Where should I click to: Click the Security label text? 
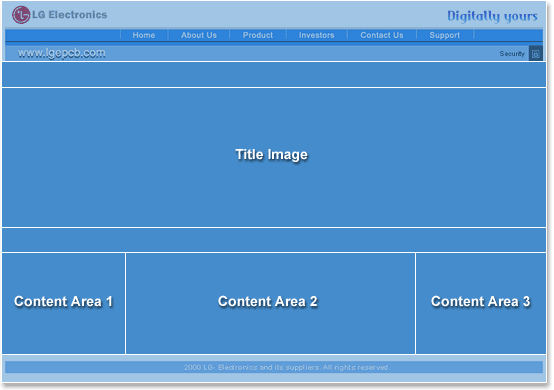pyautogui.click(x=512, y=54)
